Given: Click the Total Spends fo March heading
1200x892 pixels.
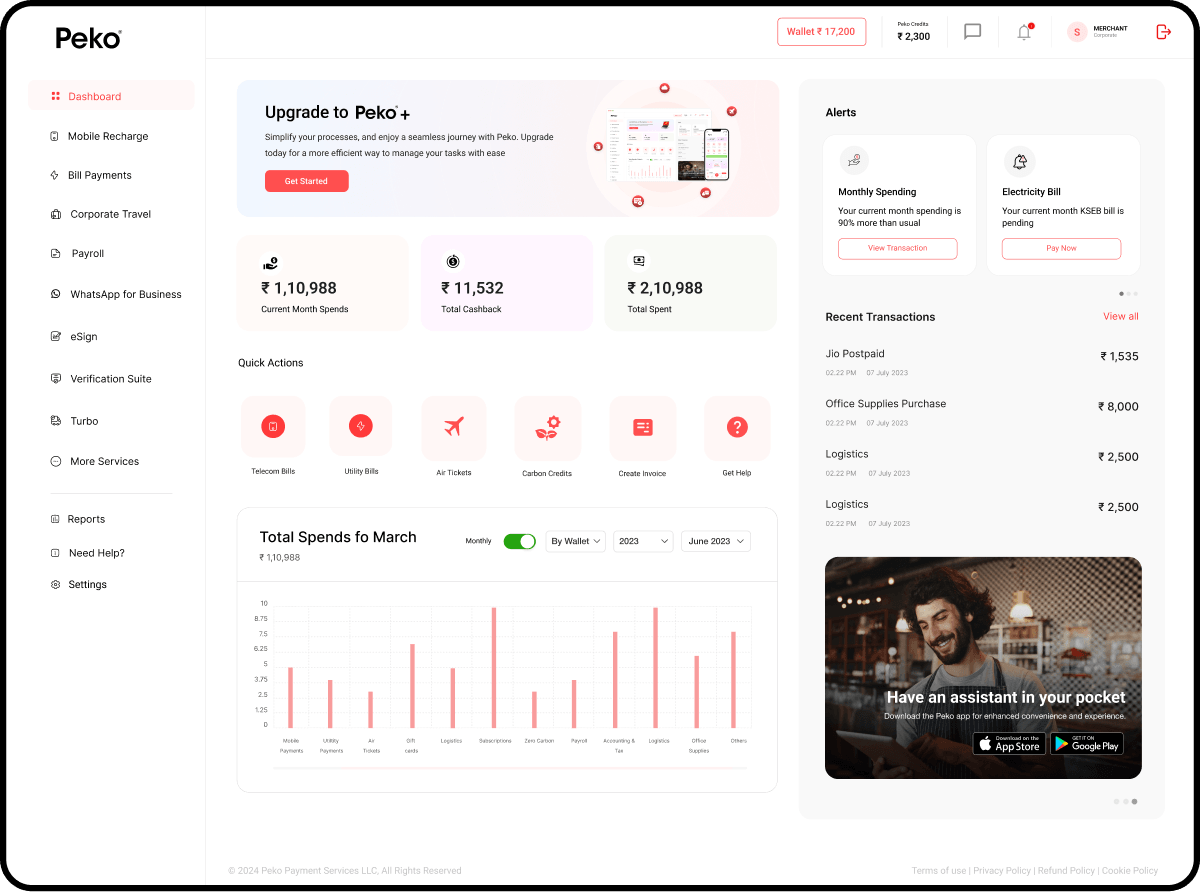Looking at the screenshot, I should click(338, 537).
